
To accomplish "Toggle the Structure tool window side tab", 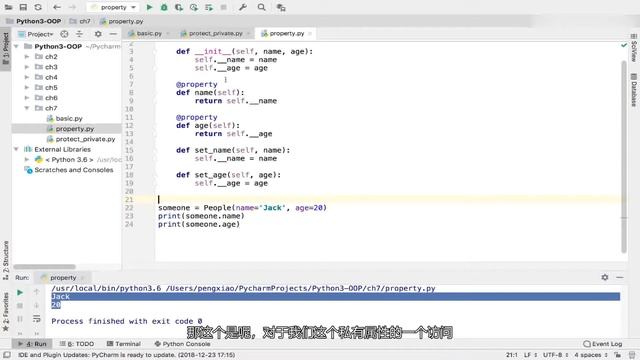I will [6, 260].
